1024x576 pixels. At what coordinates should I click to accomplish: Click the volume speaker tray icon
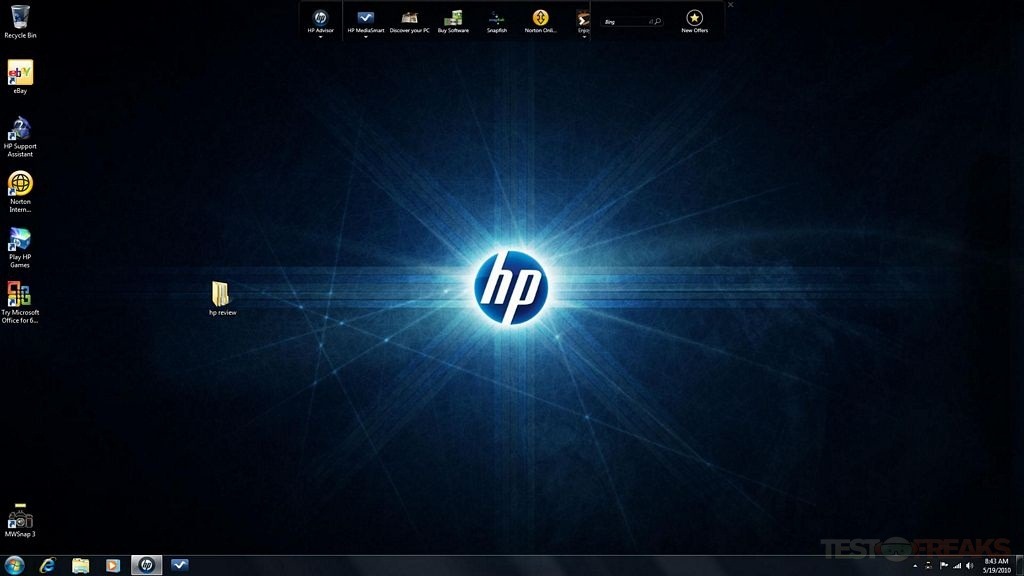pyautogui.click(x=970, y=566)
